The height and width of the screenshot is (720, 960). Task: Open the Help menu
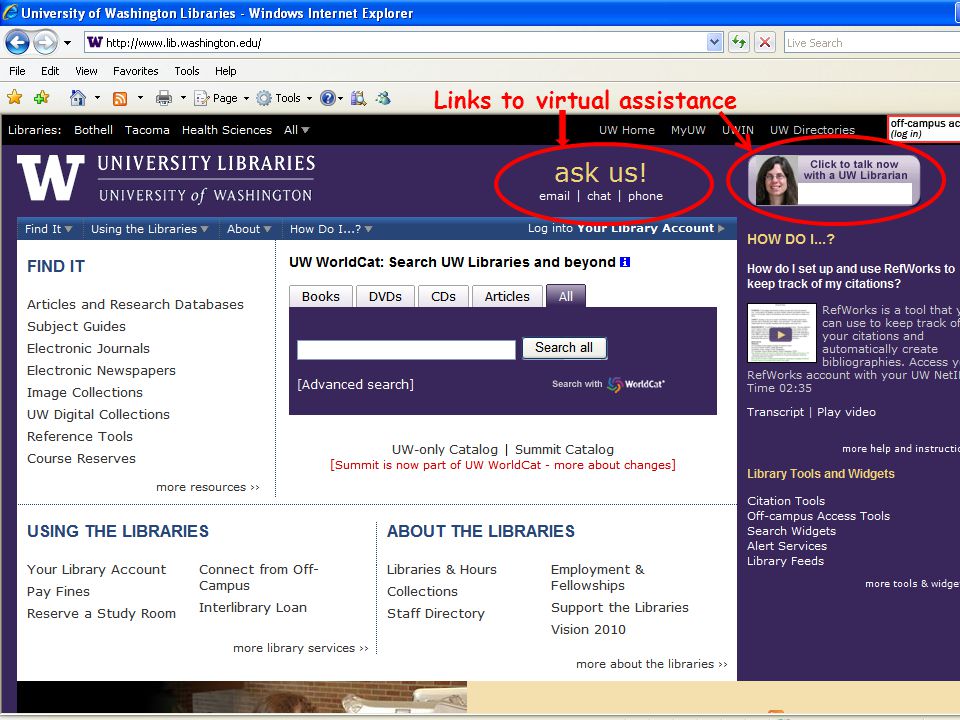tap(225, 71)
